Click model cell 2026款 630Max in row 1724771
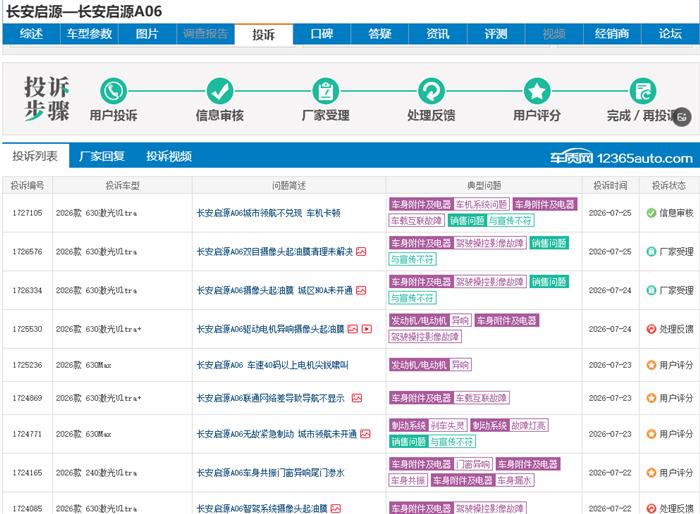The height and width of the screenshot is (514, 700). click(83, 434)
